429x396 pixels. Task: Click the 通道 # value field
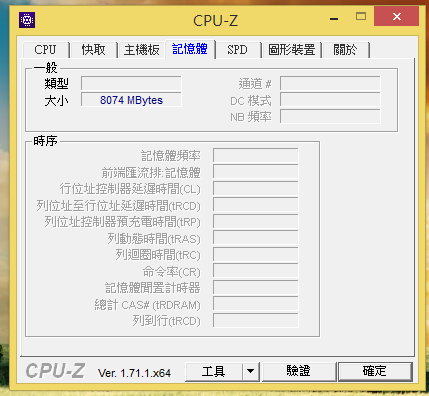[330, 83]
